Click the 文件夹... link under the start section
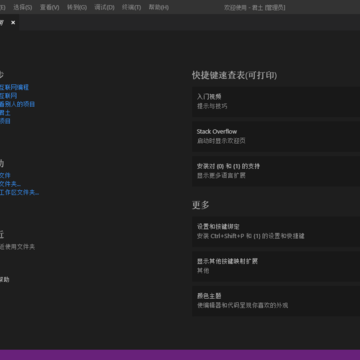The width and height of the screenshot is (360, 360). tap(10, 184)
